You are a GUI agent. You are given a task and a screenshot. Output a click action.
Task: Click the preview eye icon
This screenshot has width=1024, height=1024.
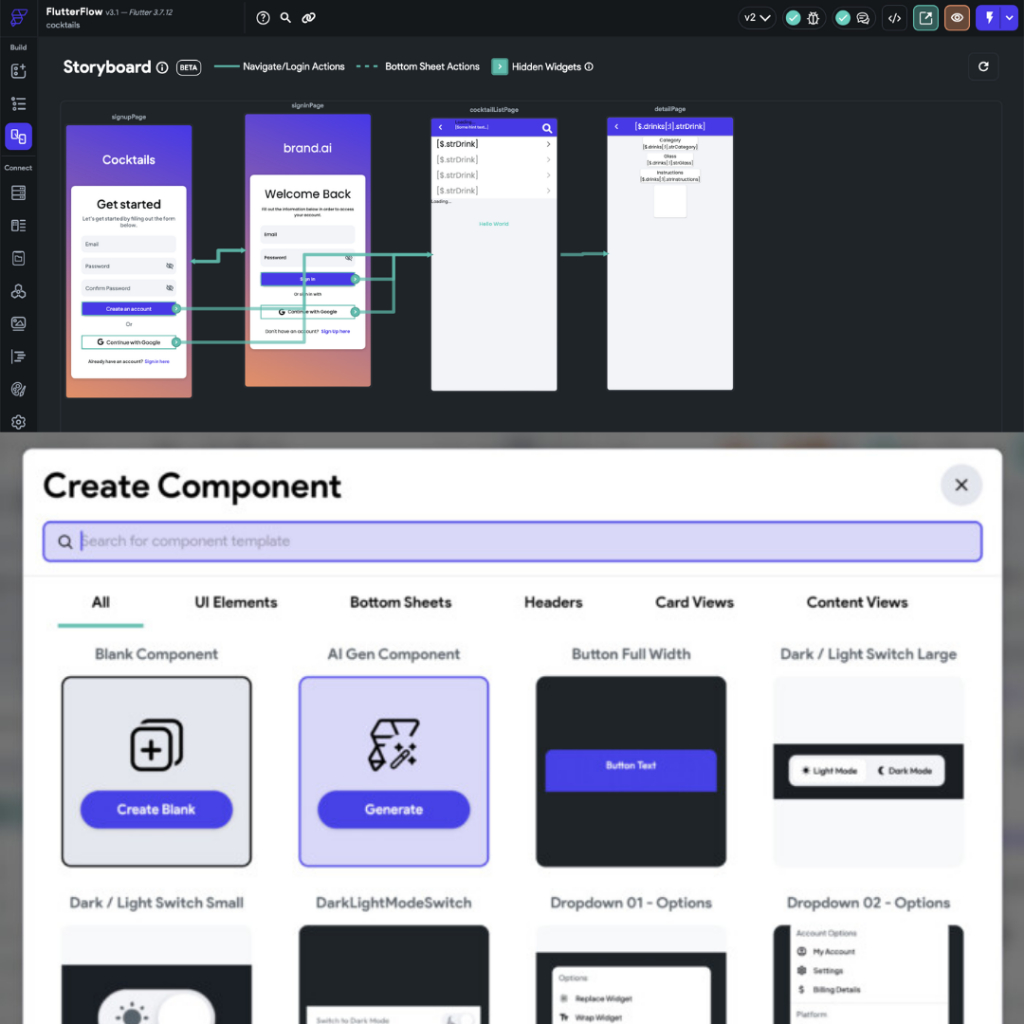pos(957,18)
